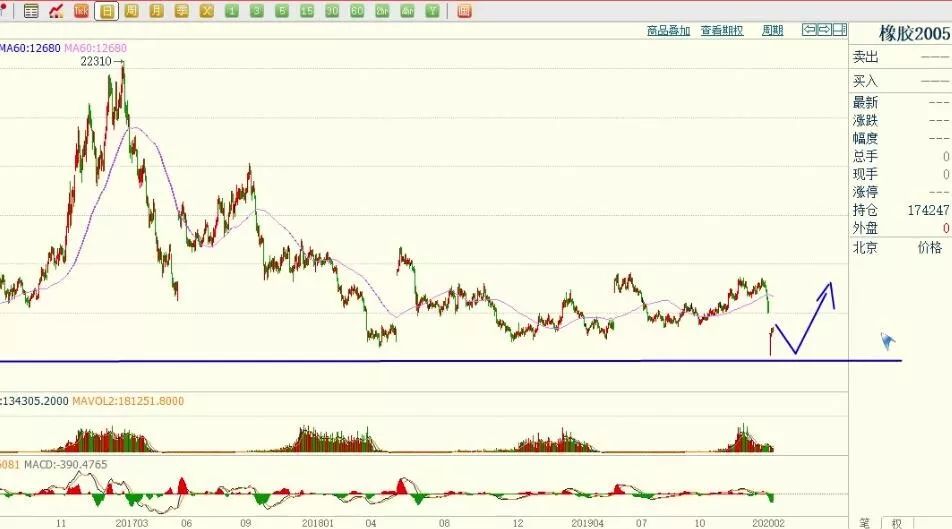
Task: Switch to the 4hr chart period
Action: (x=407, y=10)
